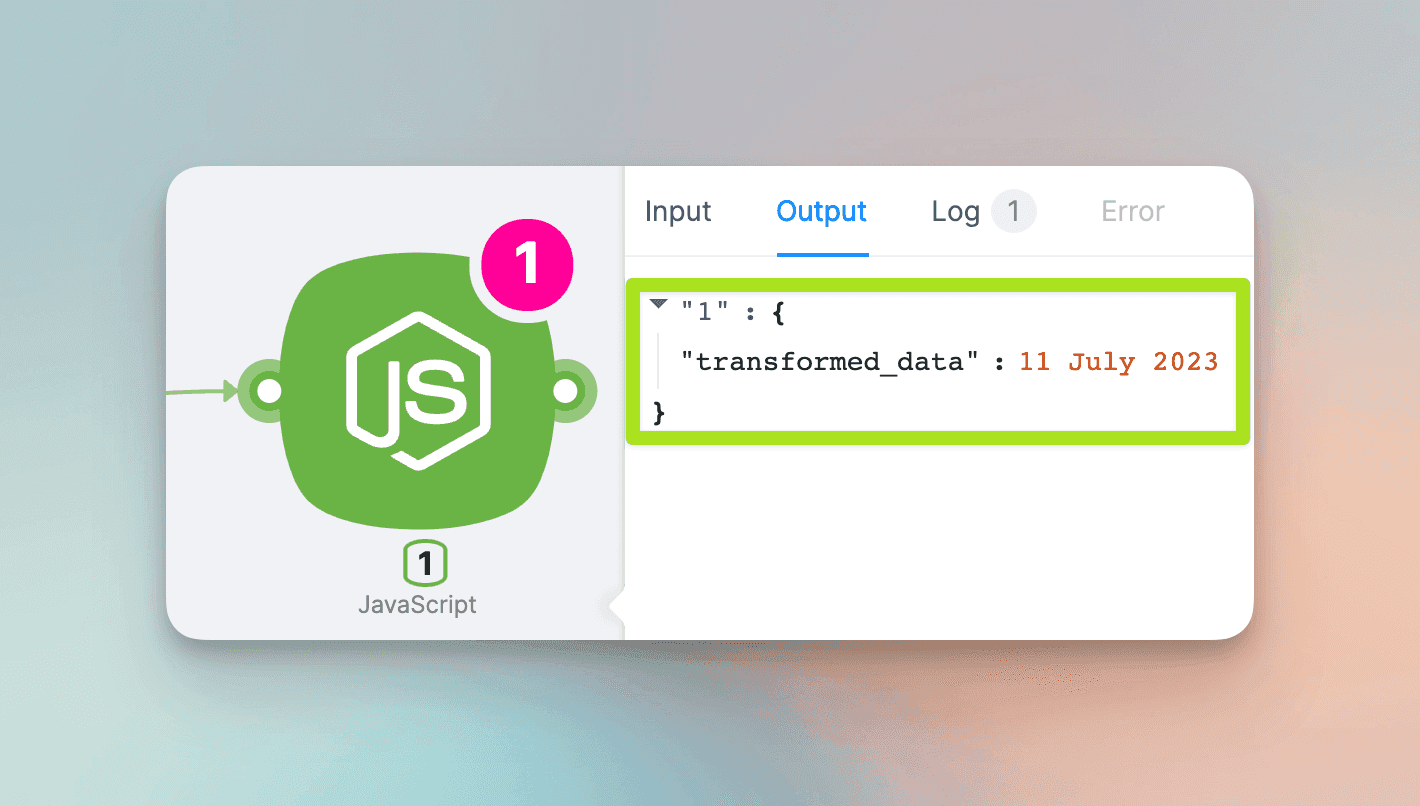Viewport: 1420px width, 806px height.
Task: Click the node's right output connector
Action: point(566,391)
